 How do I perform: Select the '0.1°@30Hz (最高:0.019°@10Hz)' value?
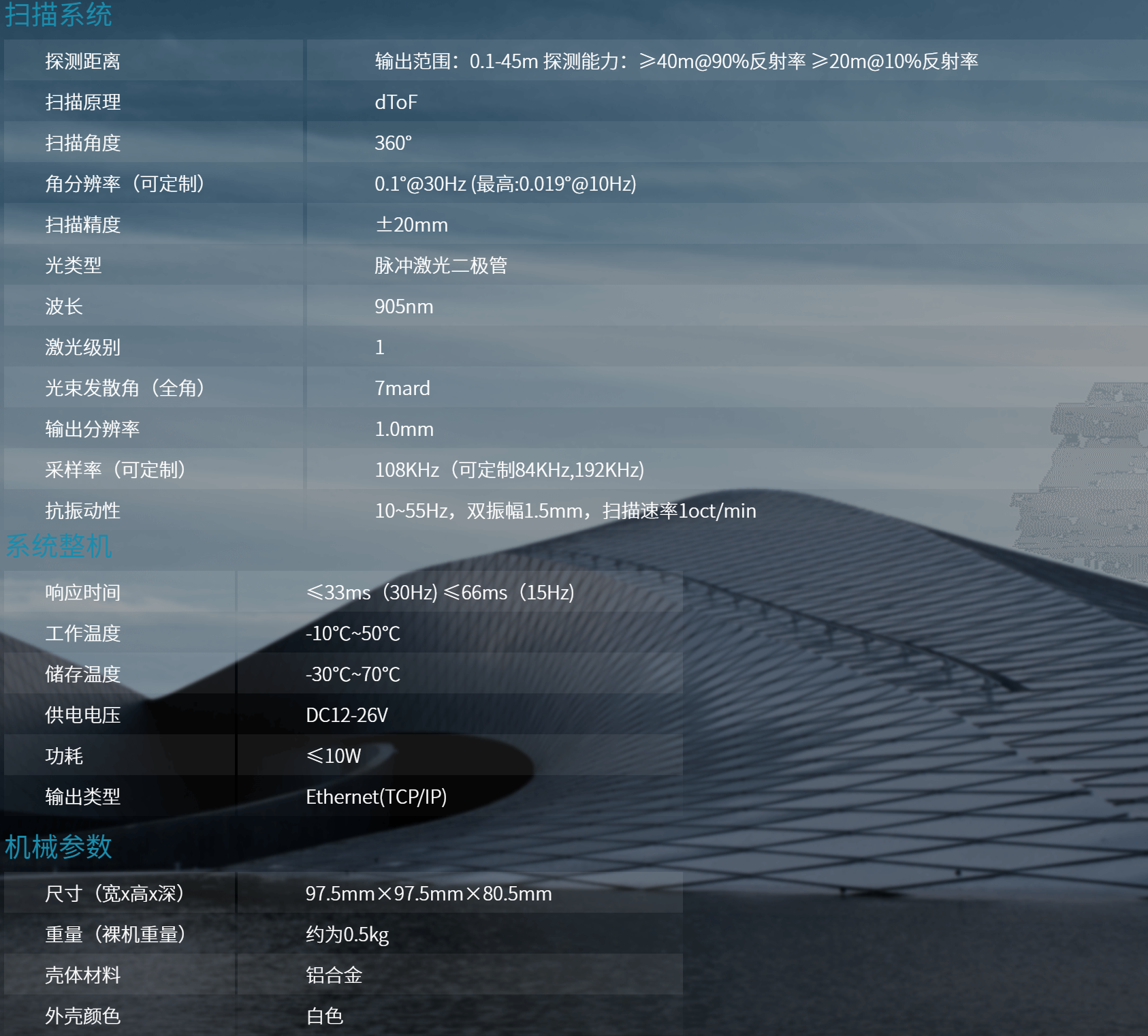pyautogui.click(x=505, y=184)
